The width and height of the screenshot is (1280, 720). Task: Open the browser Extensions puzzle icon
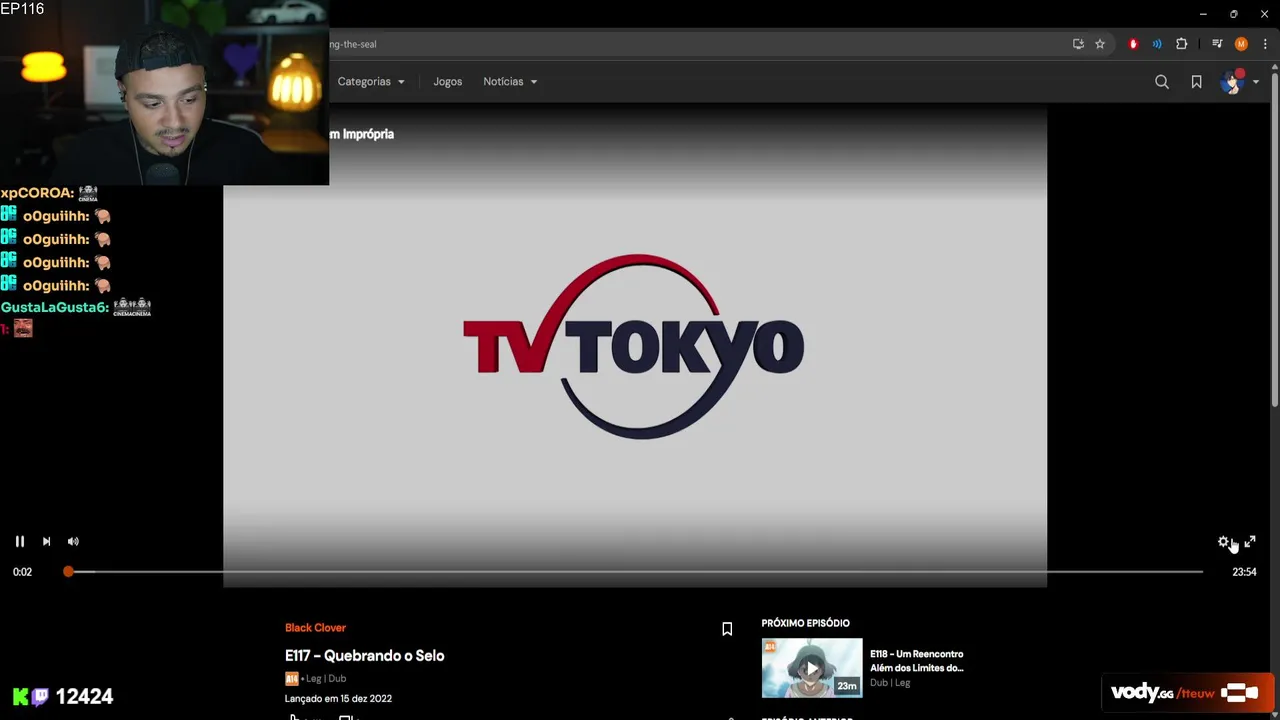coord(1182,44)
